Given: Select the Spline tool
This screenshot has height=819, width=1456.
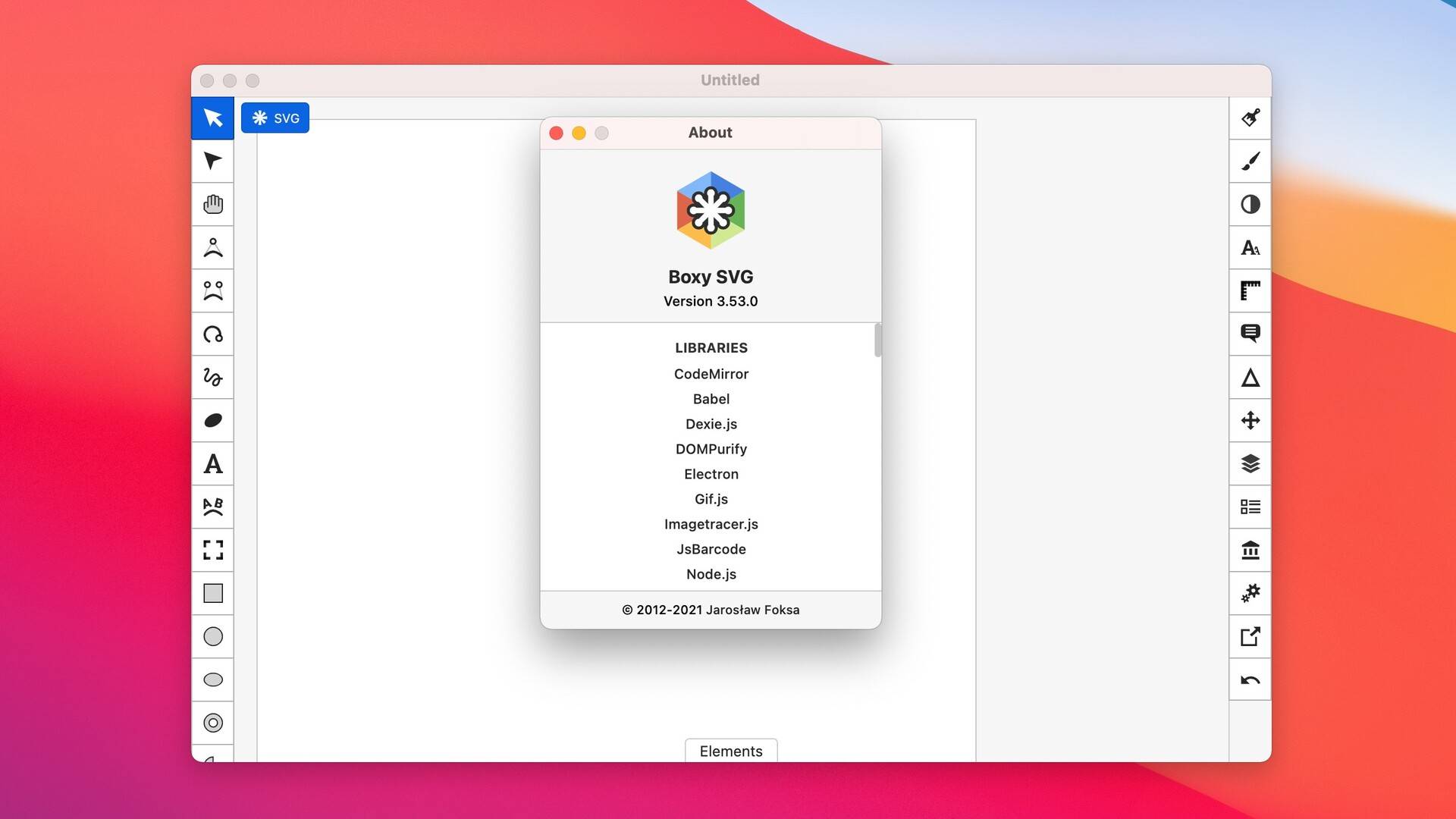Looking at the screenshot, I should [212, 334].
